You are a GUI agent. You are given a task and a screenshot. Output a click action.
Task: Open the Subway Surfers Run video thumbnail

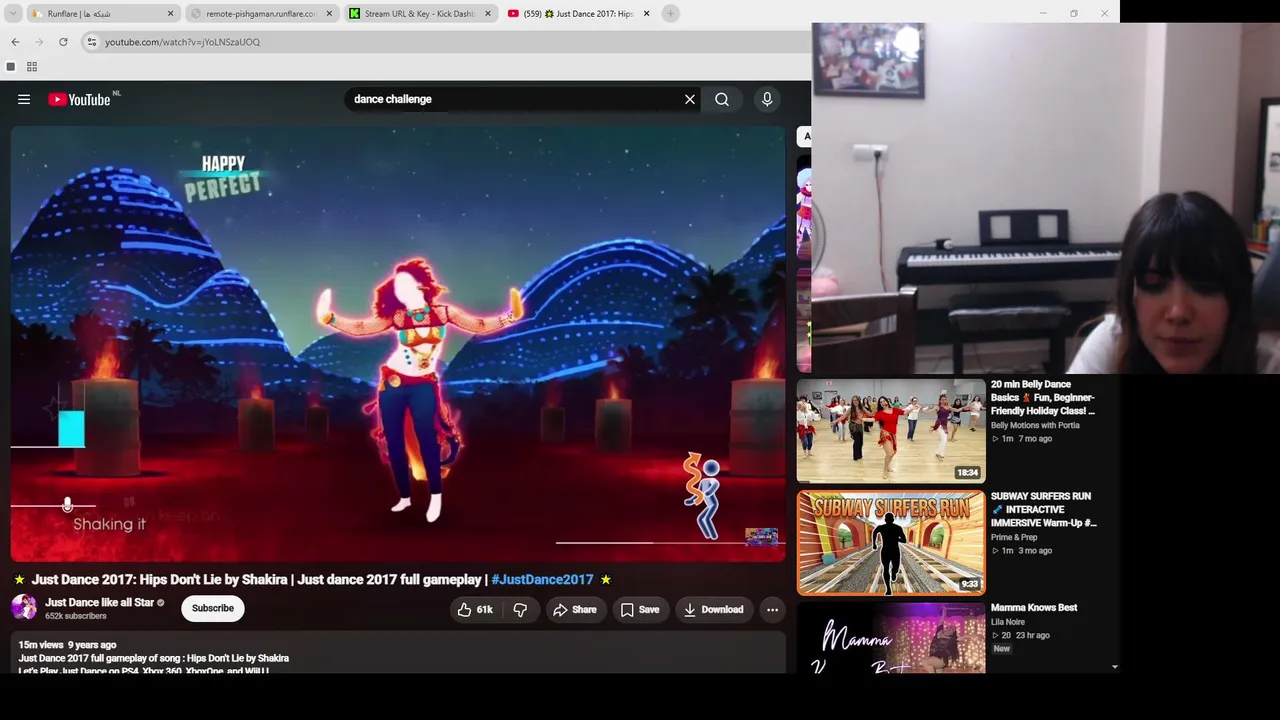[891, 542]
